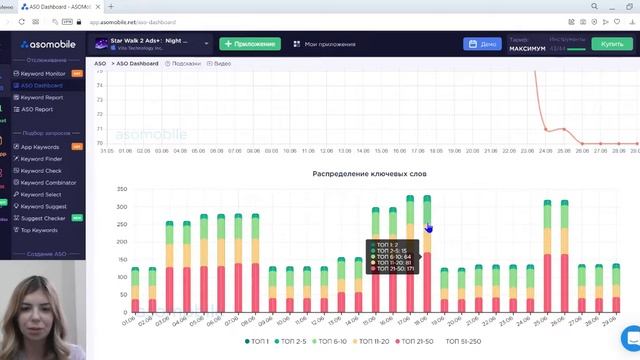Click the asomobile logo

point(48,44)
